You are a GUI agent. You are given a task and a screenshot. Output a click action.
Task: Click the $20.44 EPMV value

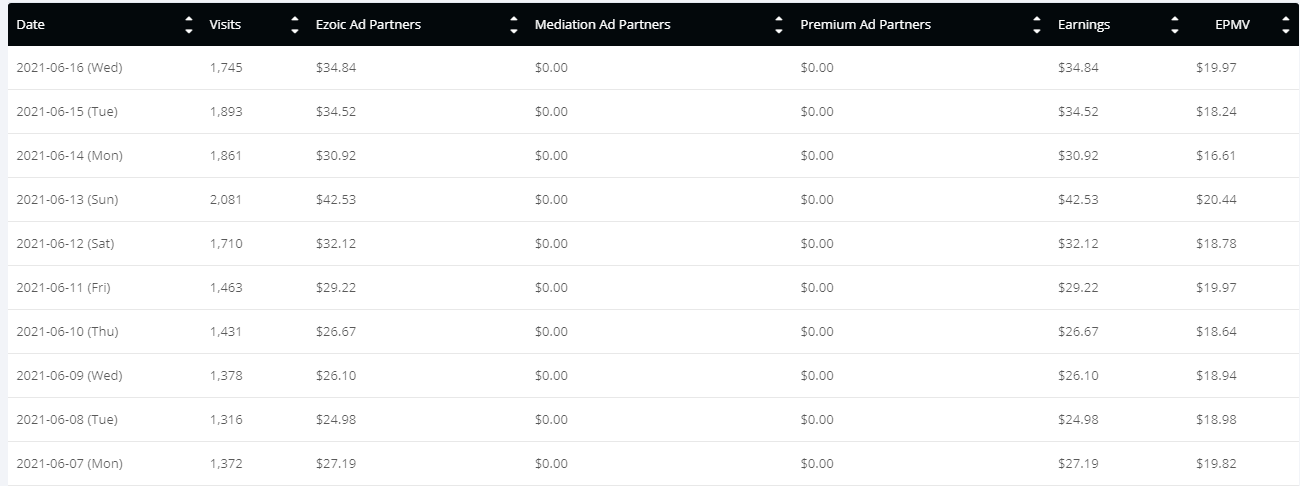tap(1216, 200)
